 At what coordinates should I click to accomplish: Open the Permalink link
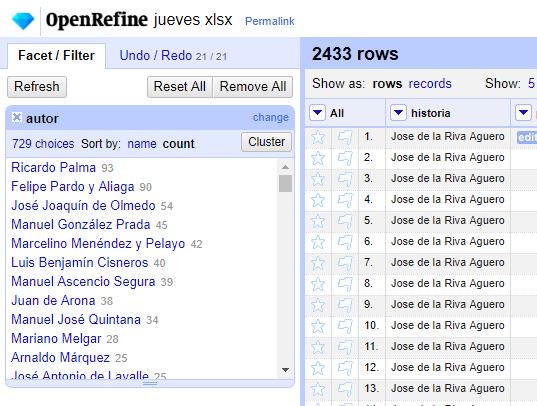[270, 21]
